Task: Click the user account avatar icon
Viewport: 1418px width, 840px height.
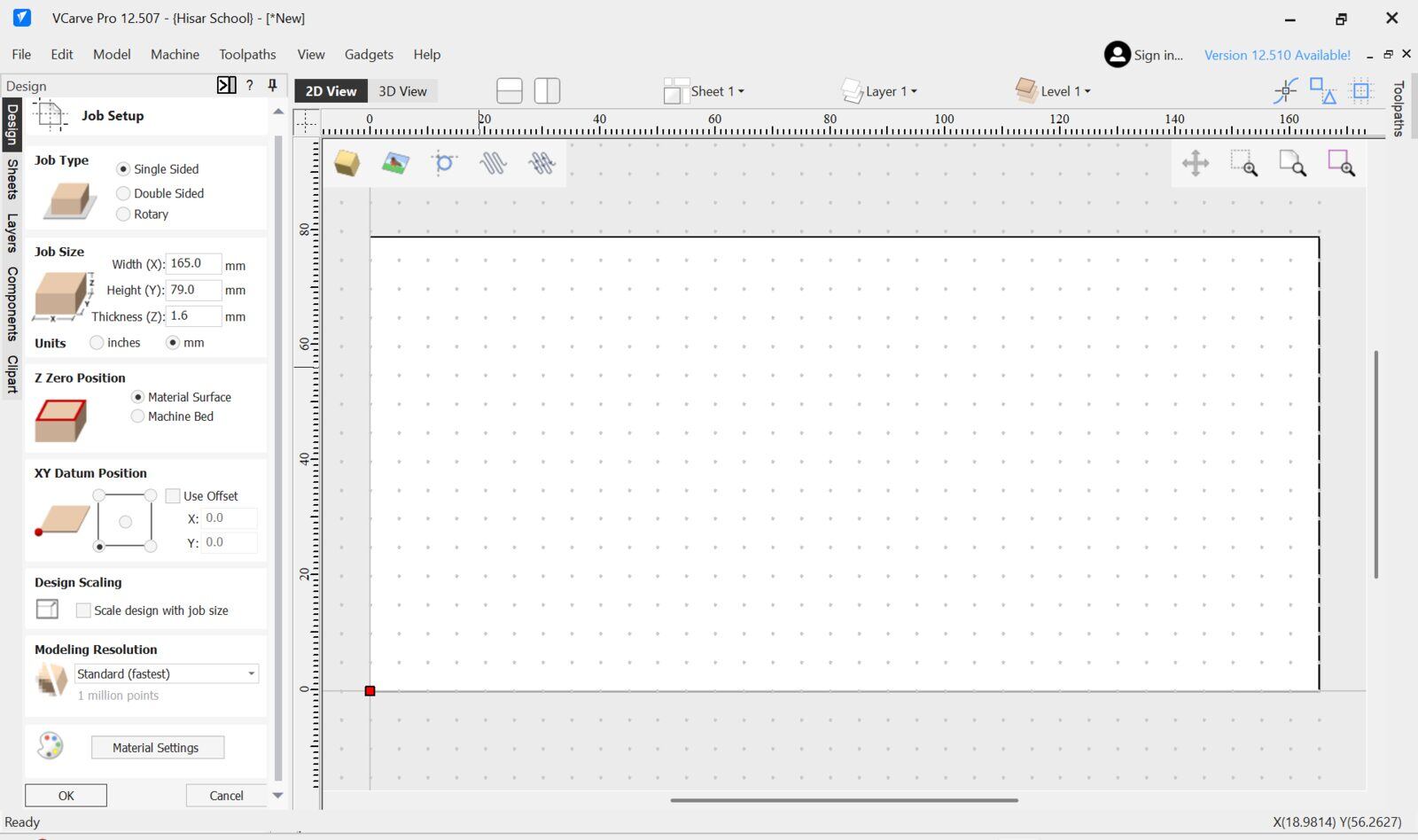Action: pos(1117,55)
